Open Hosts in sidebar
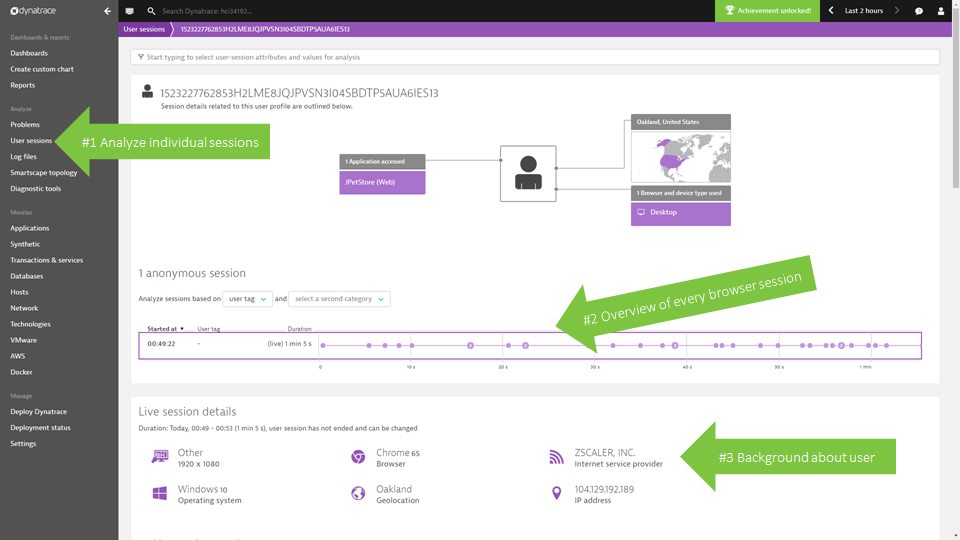960x540 pixels. pyautogui.click(x=19, y=292)
